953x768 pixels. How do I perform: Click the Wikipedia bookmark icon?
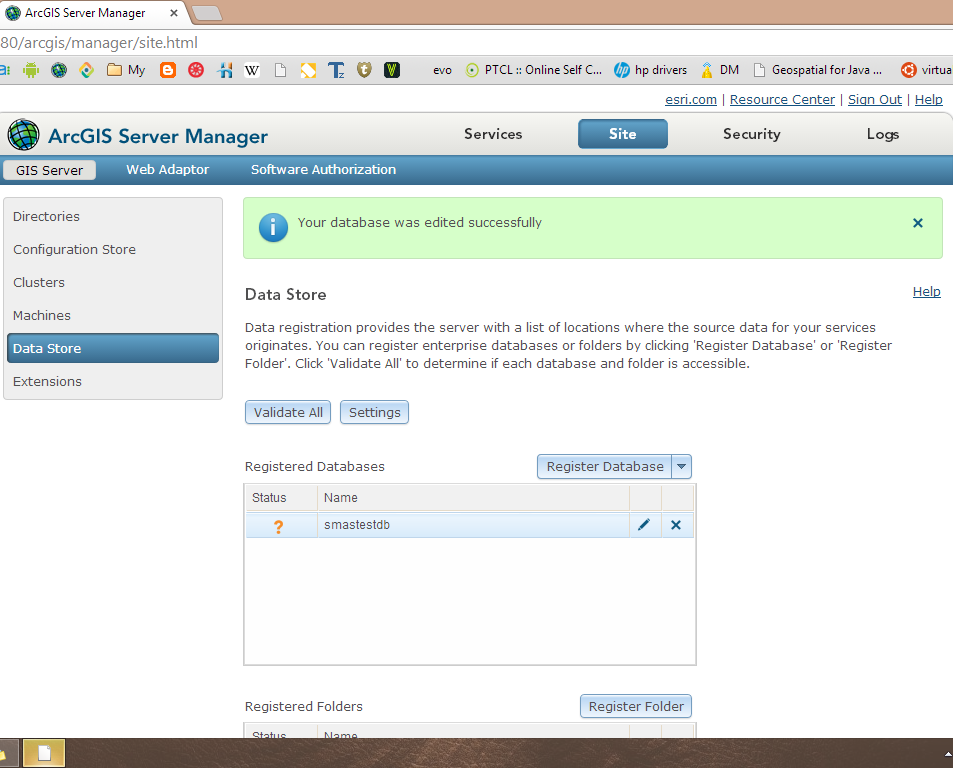tap(252, 70)
